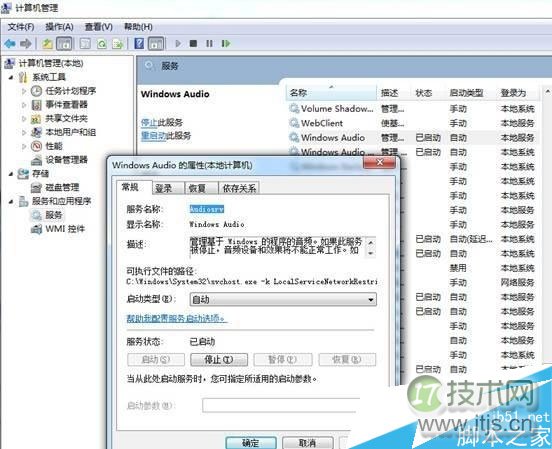Click the 确定 button
Viewport: 552px width, 449px height.
(251, 443)
